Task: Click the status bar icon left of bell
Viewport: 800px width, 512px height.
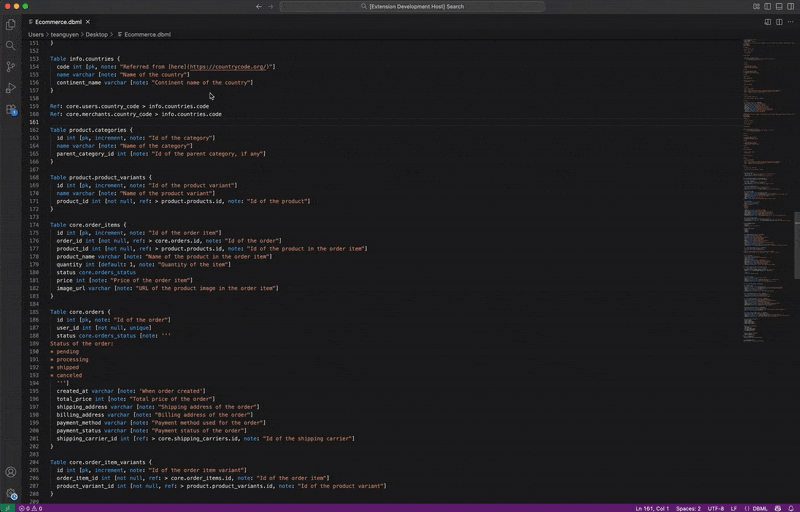Action: (778, 508)
